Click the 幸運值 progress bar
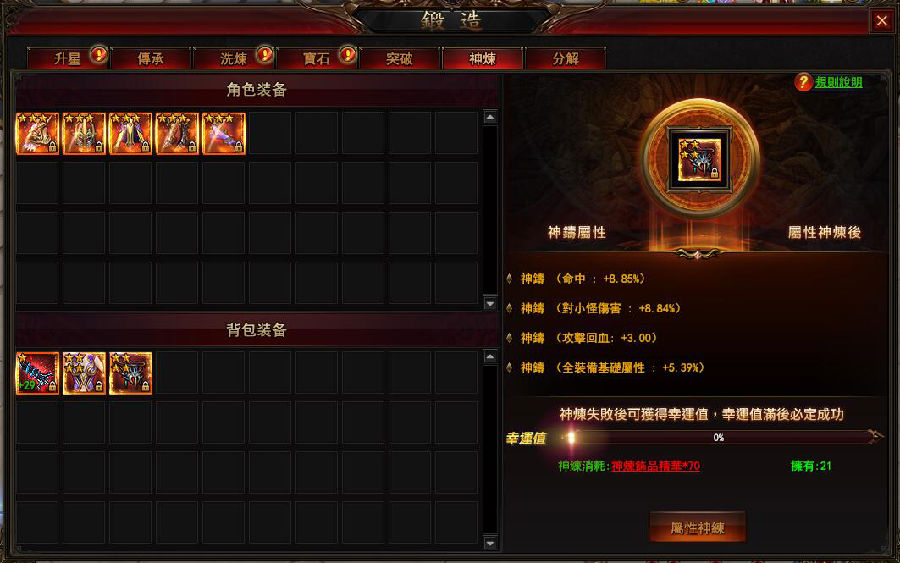 (x=719, y=438)
